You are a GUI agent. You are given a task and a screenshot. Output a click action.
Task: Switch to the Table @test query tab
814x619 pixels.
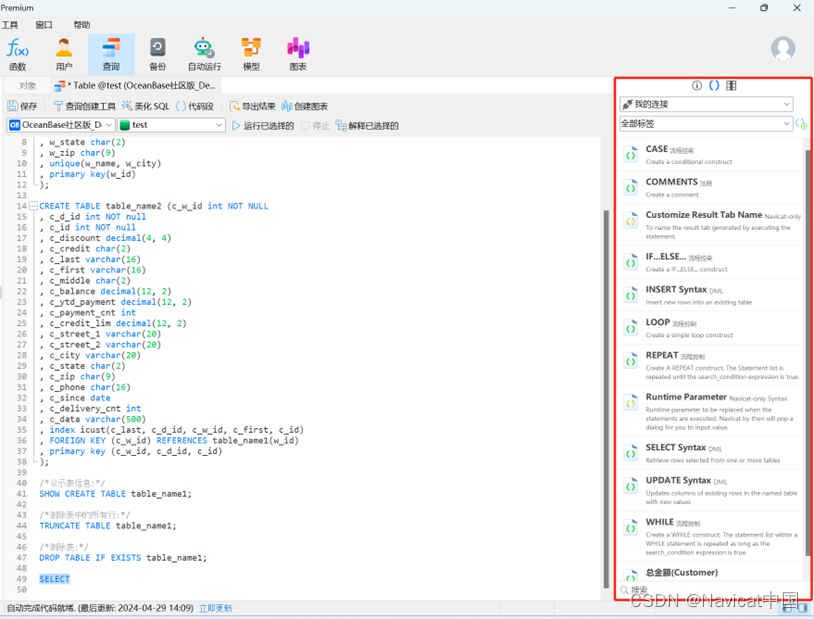[x=136, y=86]
